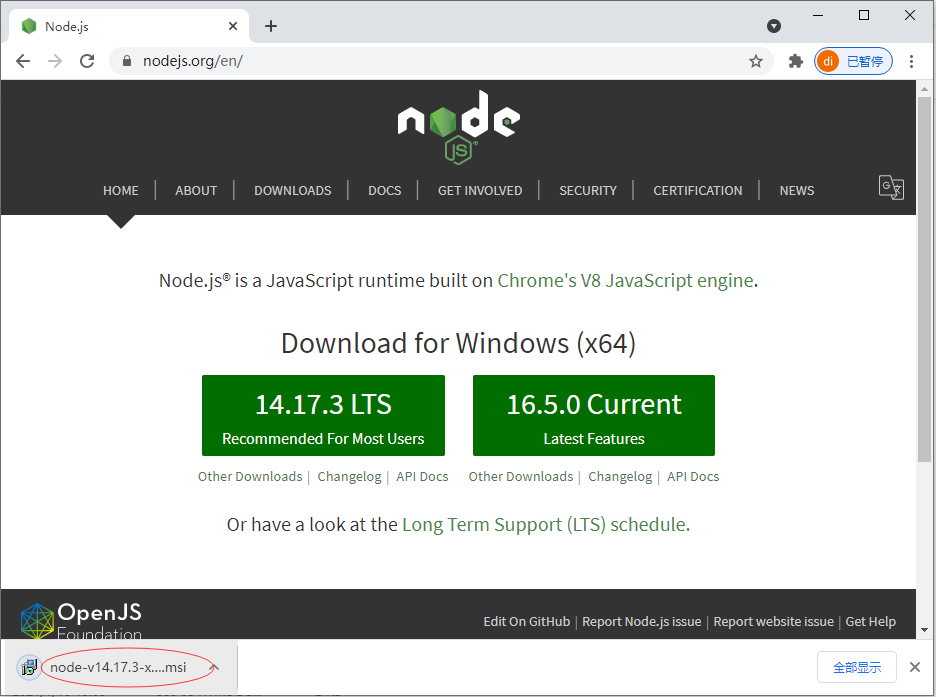Reload the Node.js page
Screen dimensions: 936x697
87,61
